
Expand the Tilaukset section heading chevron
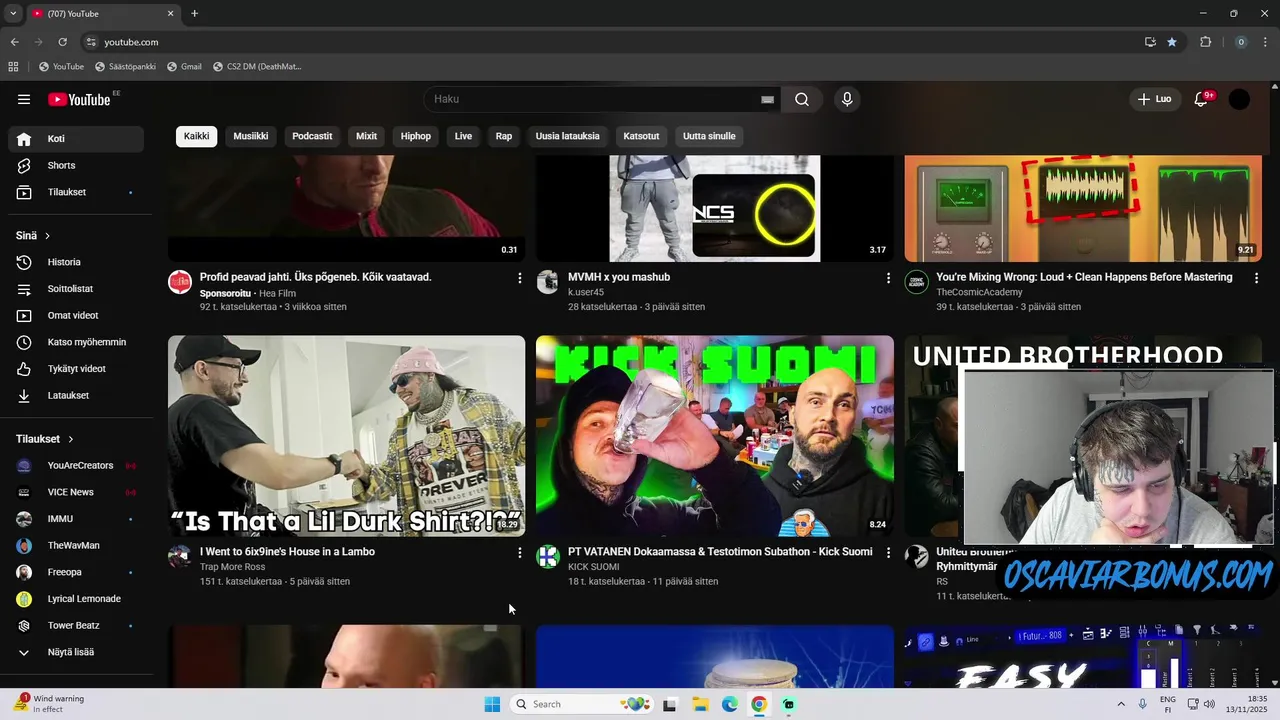tap(70, 439)
